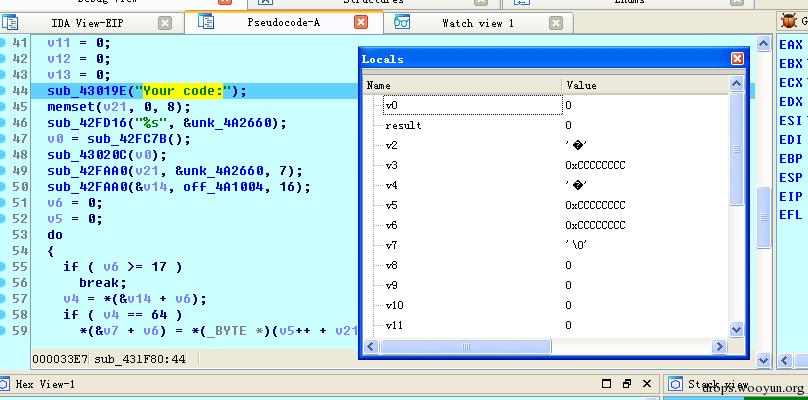Close the Locals window
This screenshot has width=808, height=400.
737,59
